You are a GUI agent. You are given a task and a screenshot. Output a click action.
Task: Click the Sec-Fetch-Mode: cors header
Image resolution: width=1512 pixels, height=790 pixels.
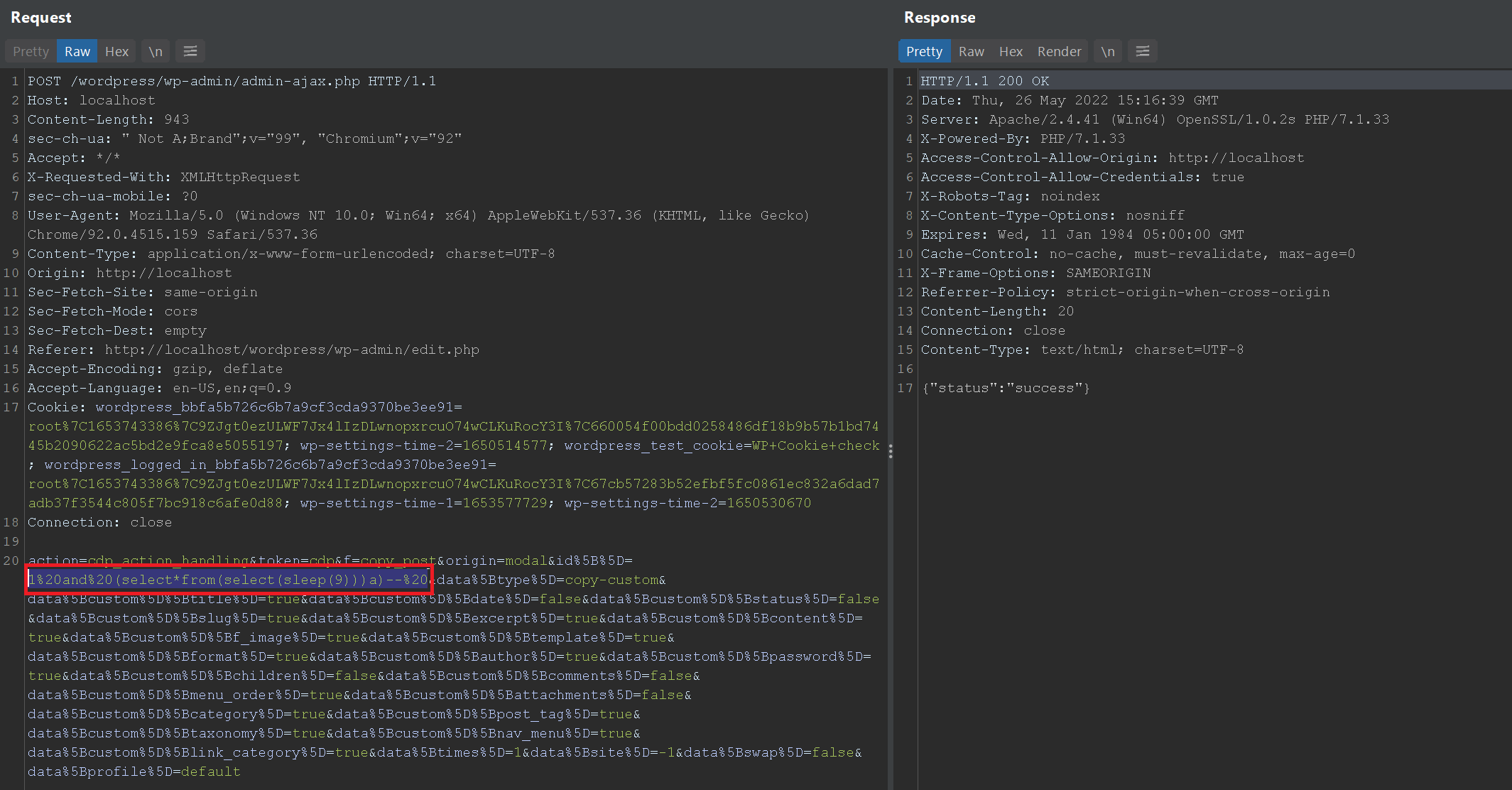(113, 311)
